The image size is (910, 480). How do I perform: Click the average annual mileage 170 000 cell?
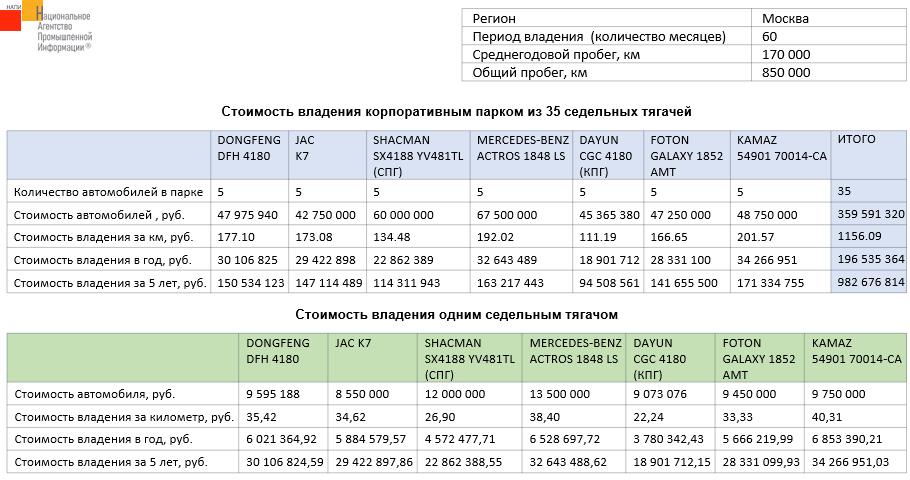click(x=785, y=54)
